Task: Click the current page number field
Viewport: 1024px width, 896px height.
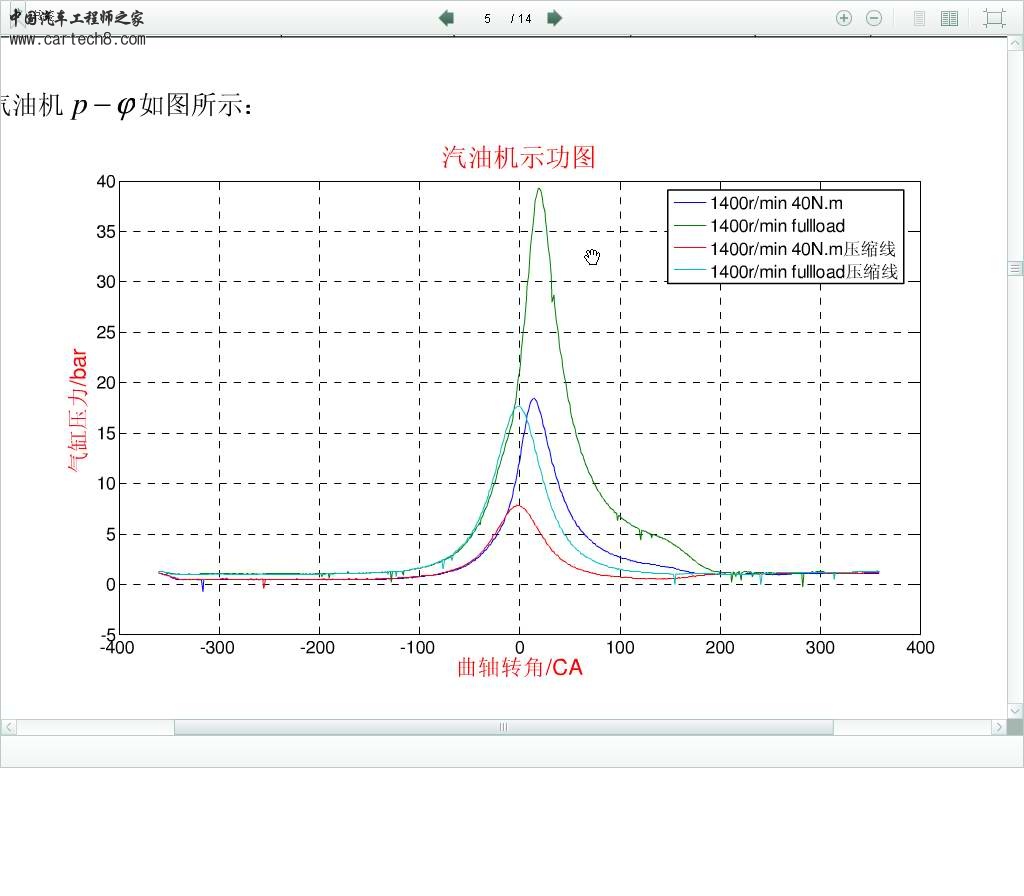Action: (x=487, y=18)
